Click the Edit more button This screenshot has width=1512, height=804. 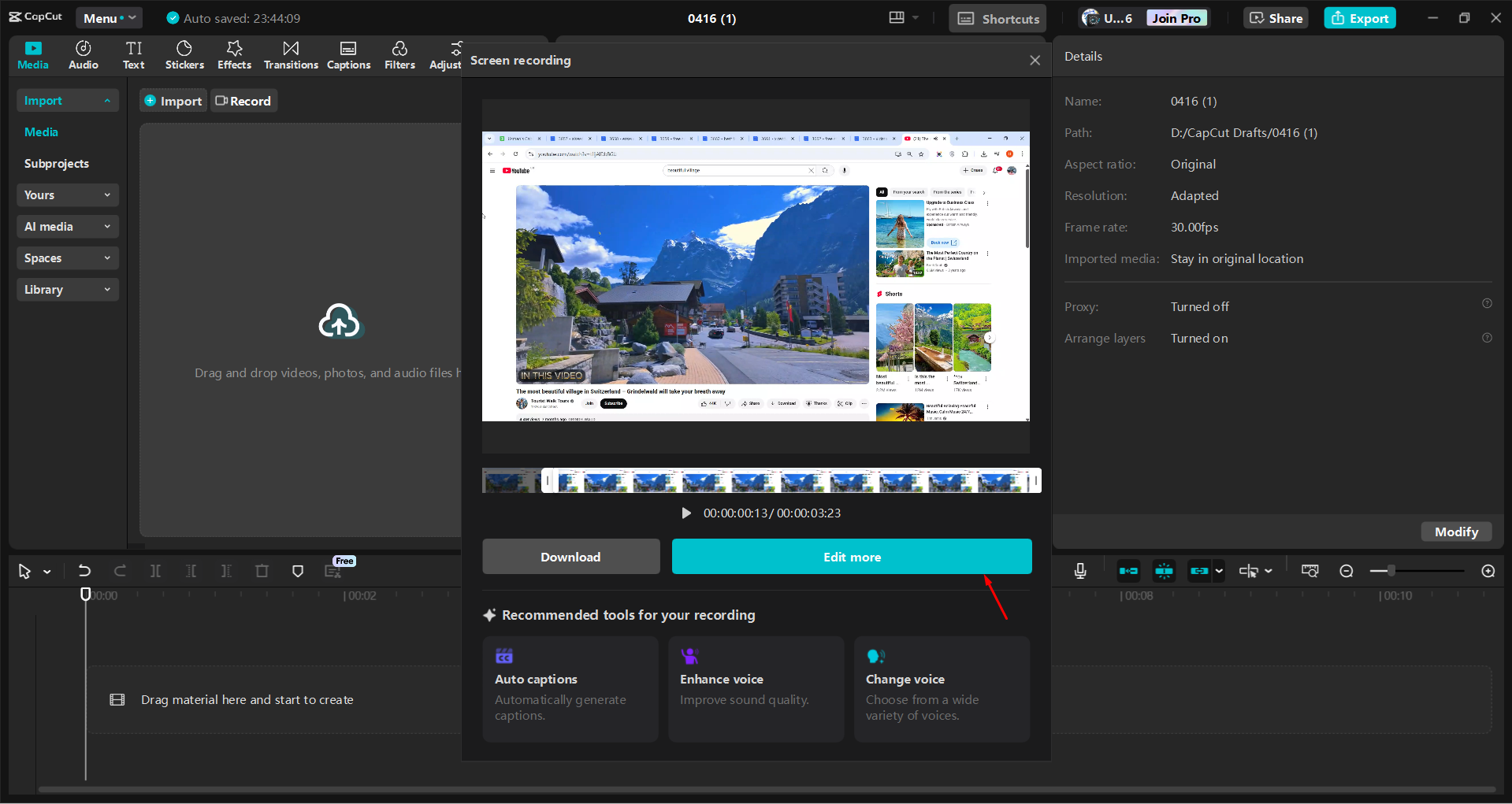pos(851,556)
